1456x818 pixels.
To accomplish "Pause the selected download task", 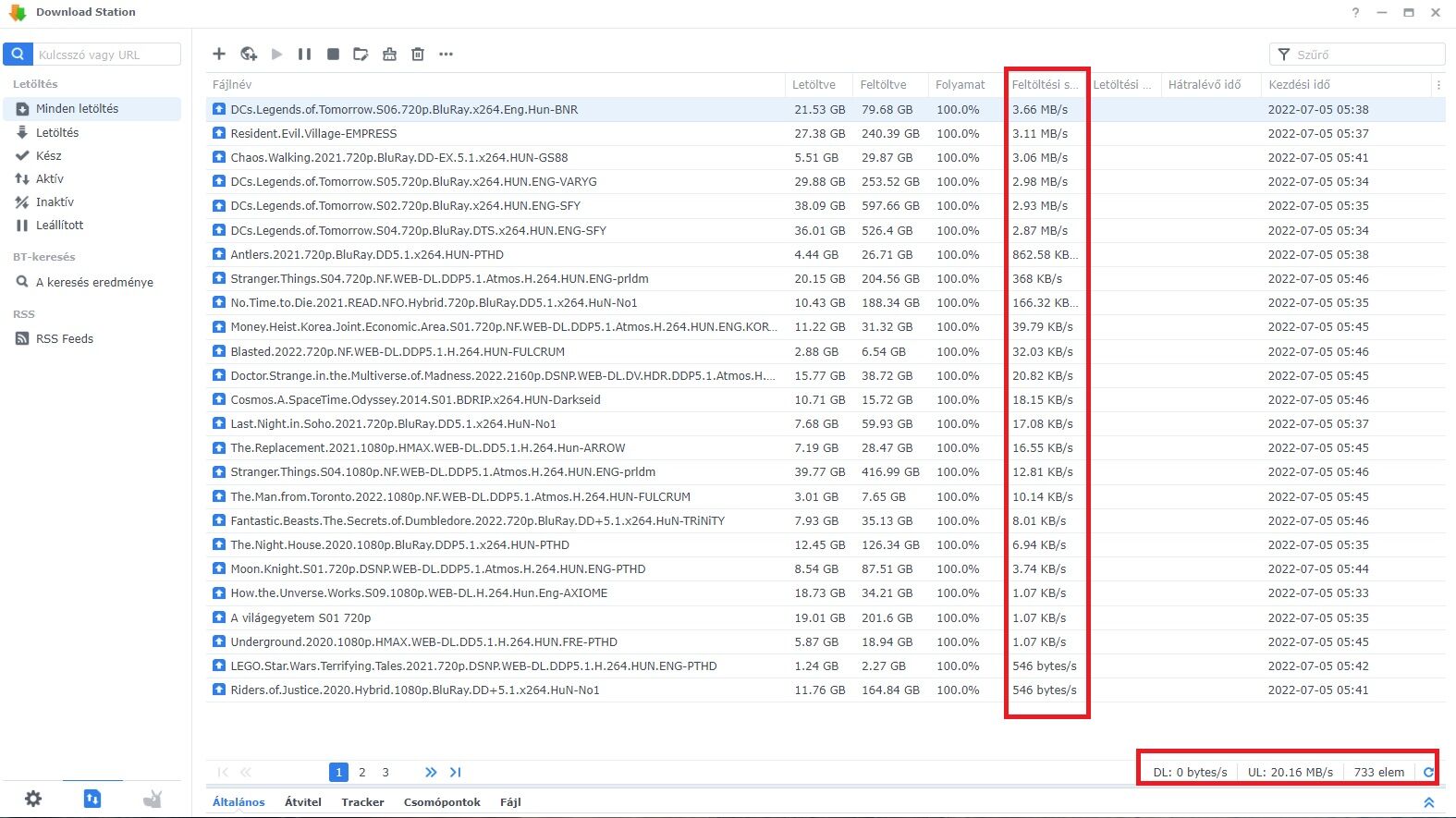I will point(304,55).
